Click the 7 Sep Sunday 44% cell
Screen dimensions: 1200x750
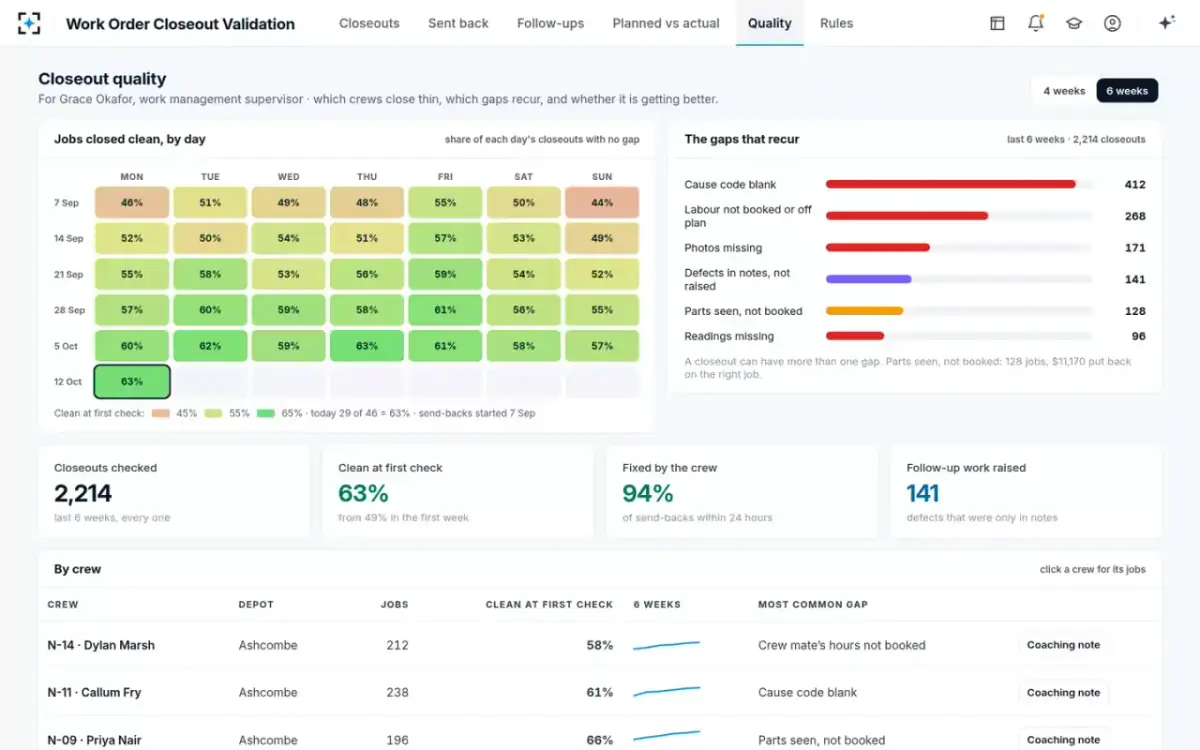[x=602, y=202]
